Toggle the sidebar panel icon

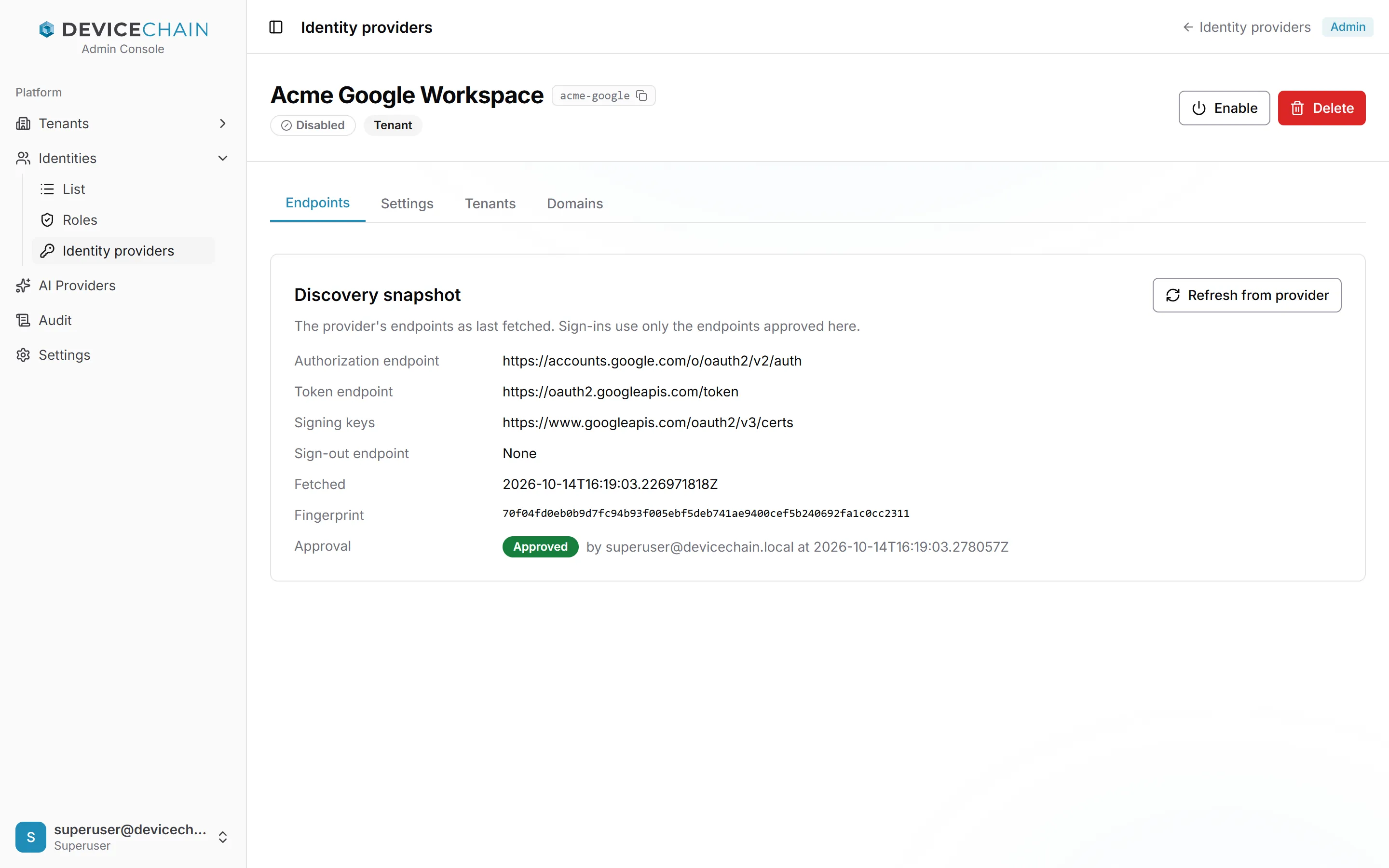click(x=275, y=27)
